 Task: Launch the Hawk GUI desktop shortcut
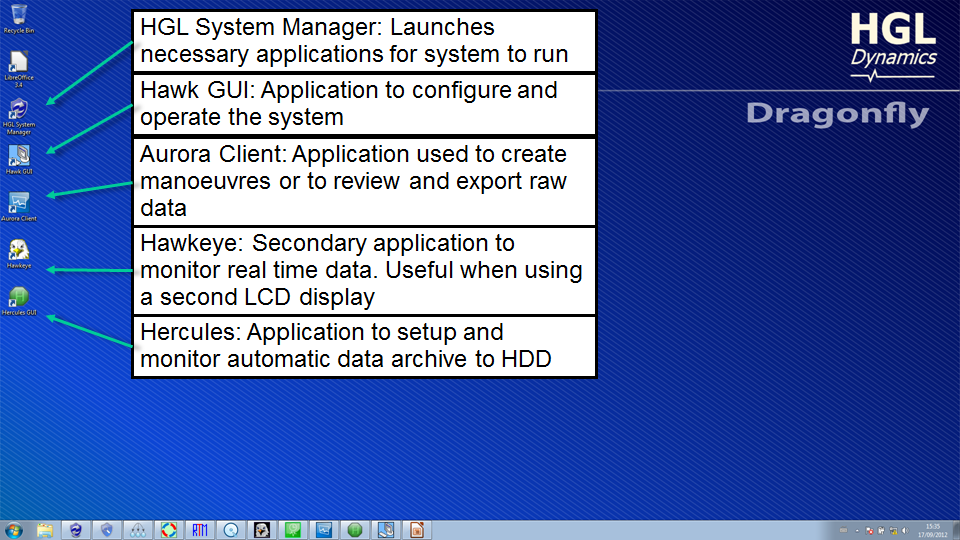(x=18, y=160)
